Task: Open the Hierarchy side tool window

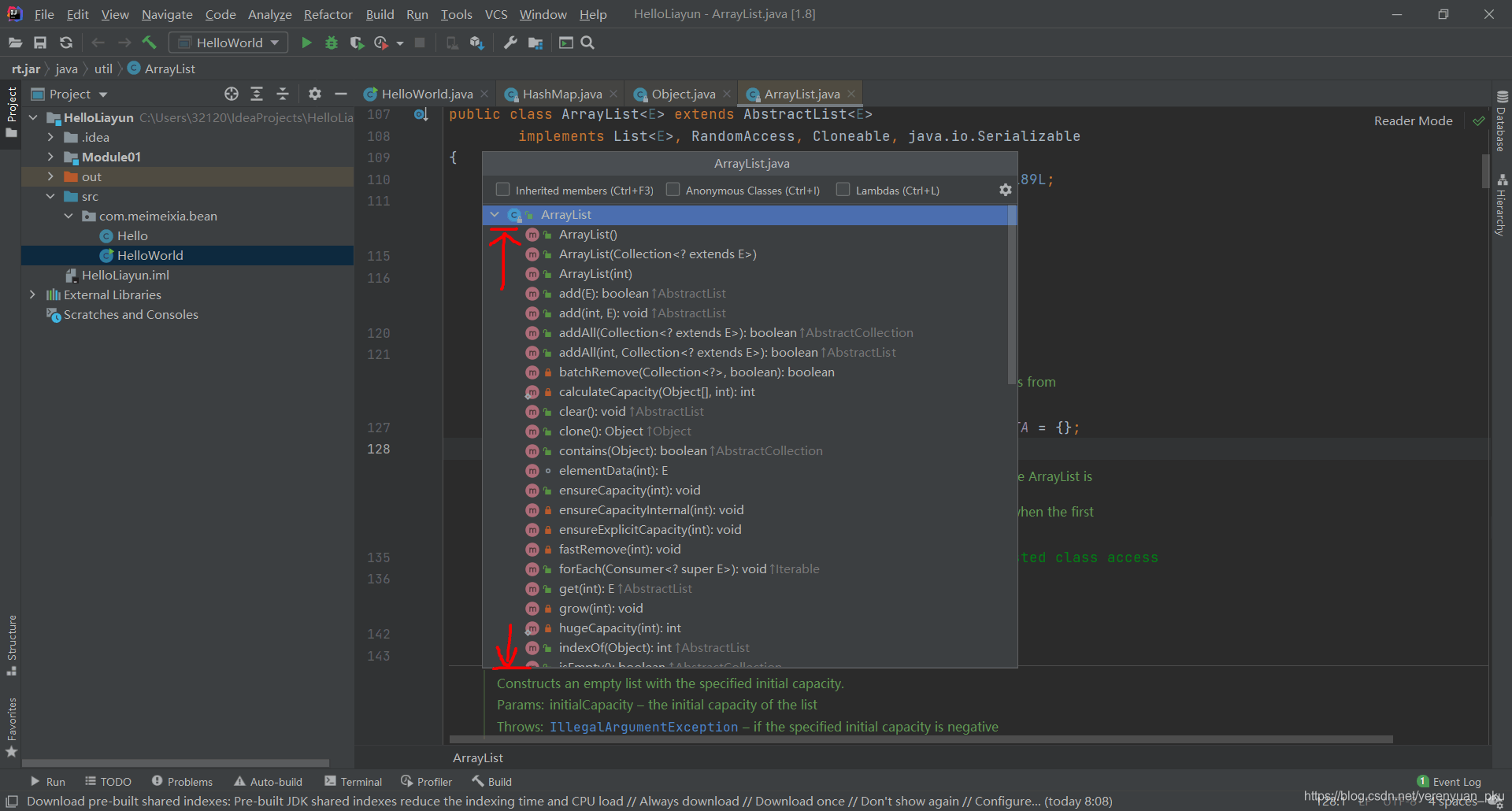Action: point(1502,205)
